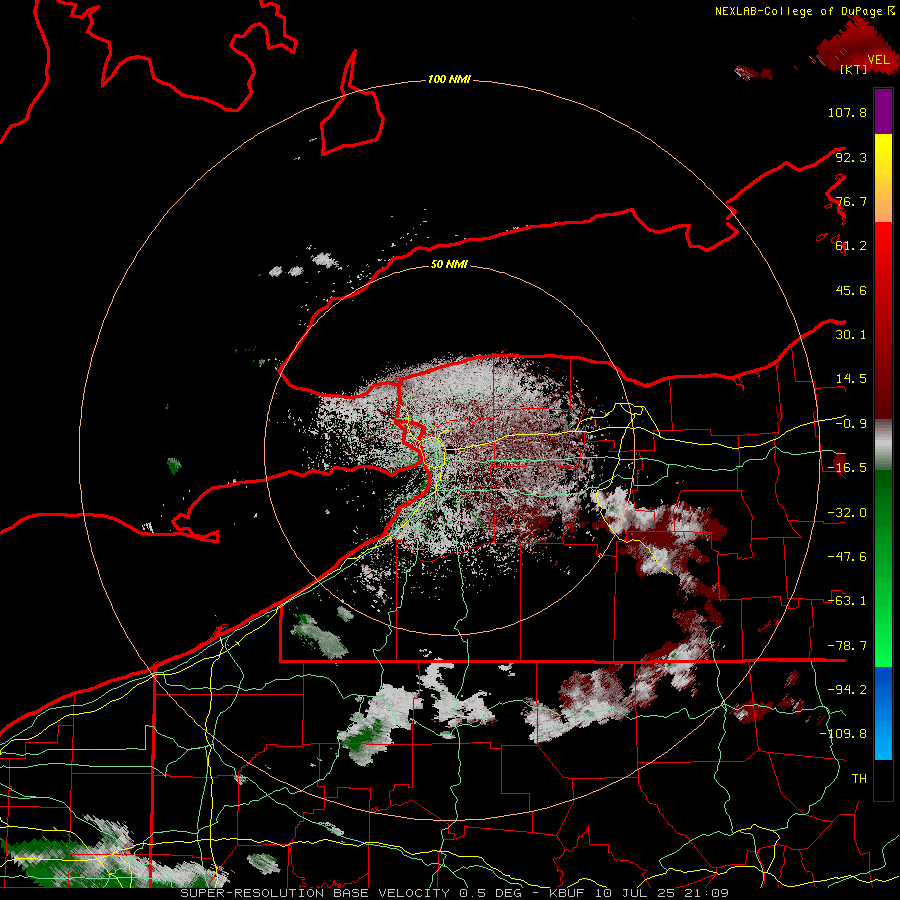
Task: Click the 100 NMI range ring label
Action: click(449, 79)
